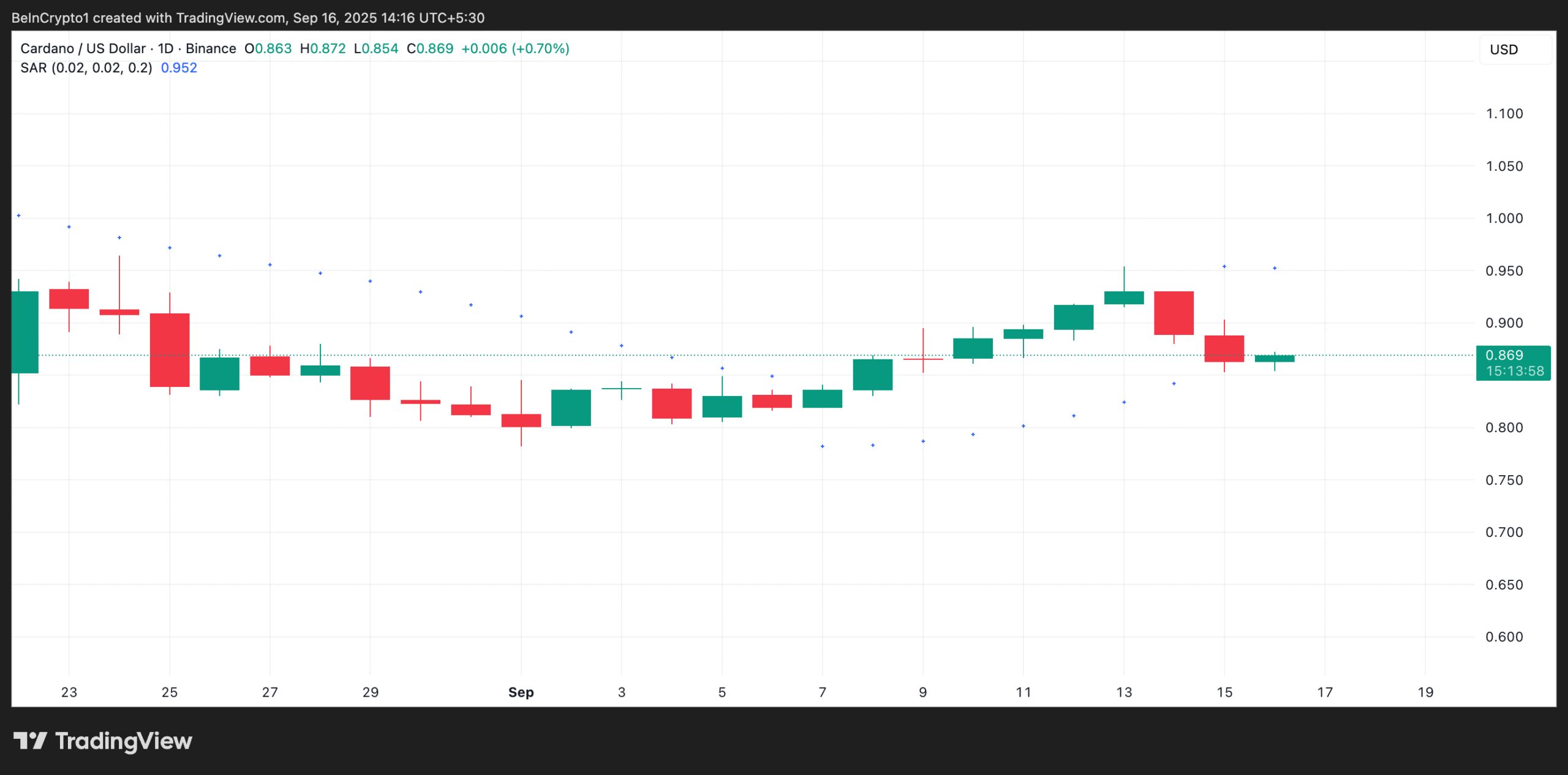
Task: Click the +0.70% change percentage
Action: point(539,48)
